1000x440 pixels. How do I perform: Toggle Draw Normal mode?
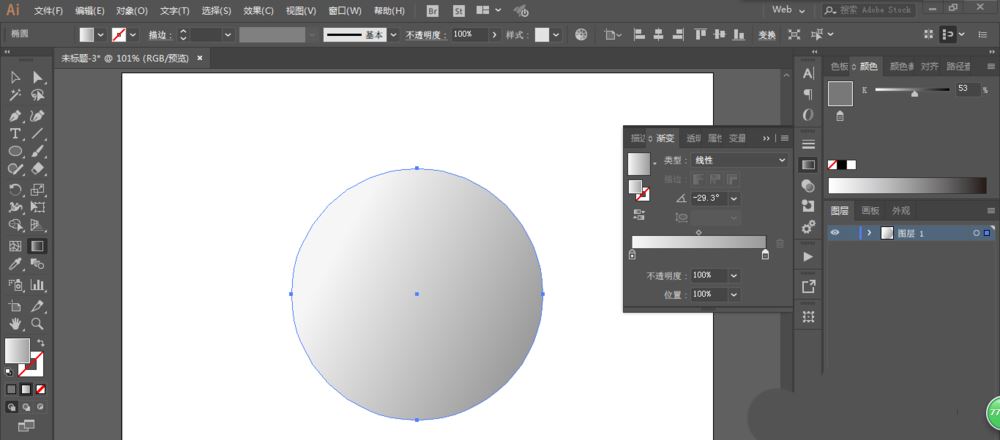[x=11, y=407]
